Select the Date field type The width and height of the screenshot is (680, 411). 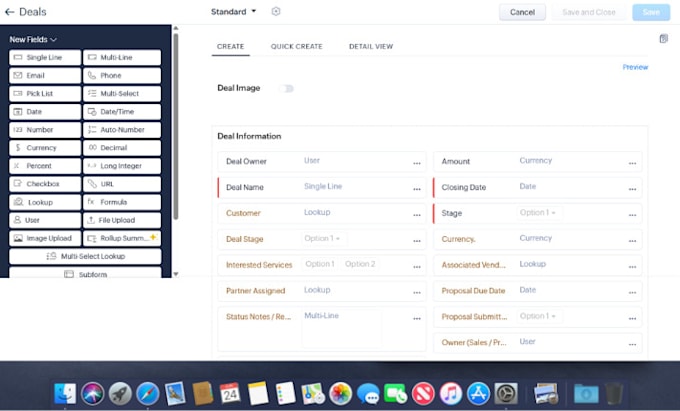[x=45, y=112]
